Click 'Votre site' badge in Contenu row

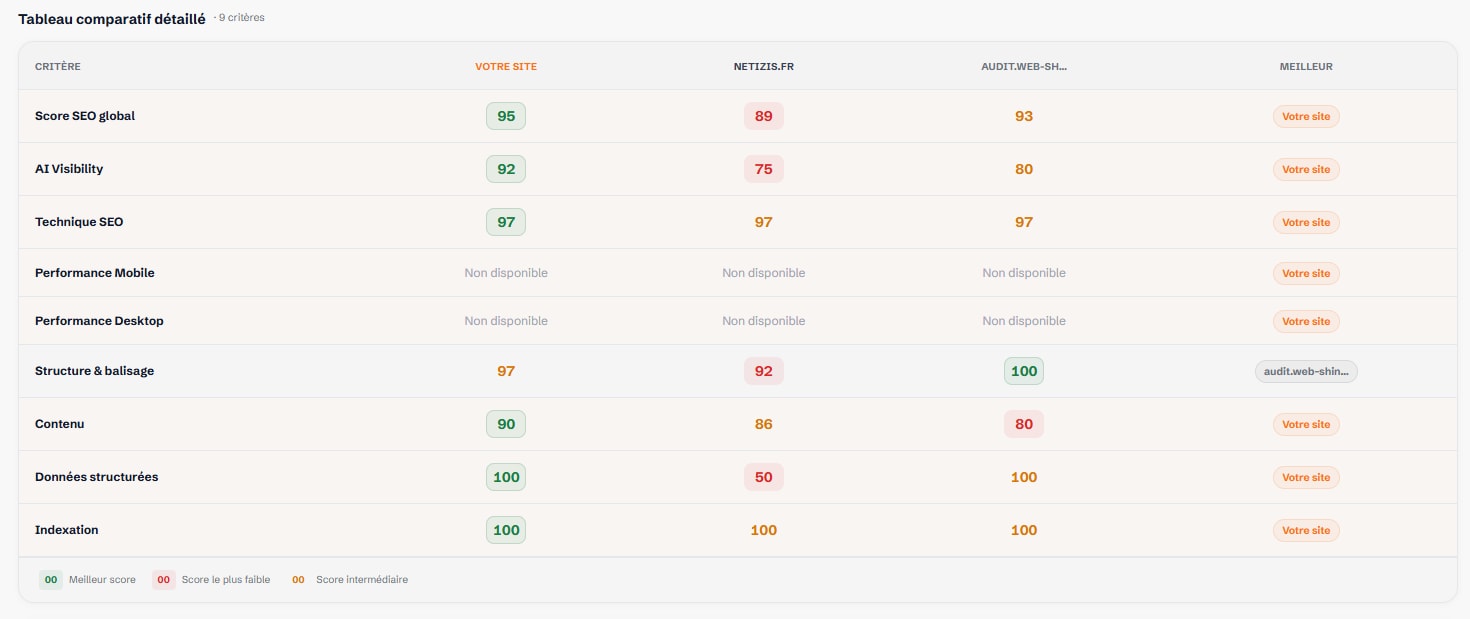click(1306, 424)
